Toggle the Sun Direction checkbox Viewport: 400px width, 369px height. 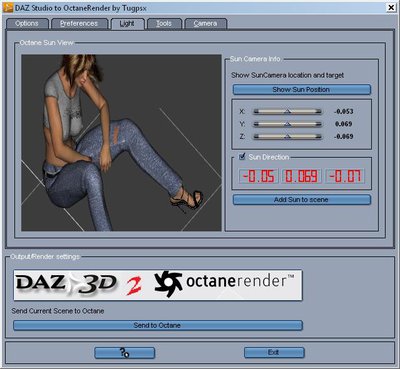pos(242,156)
